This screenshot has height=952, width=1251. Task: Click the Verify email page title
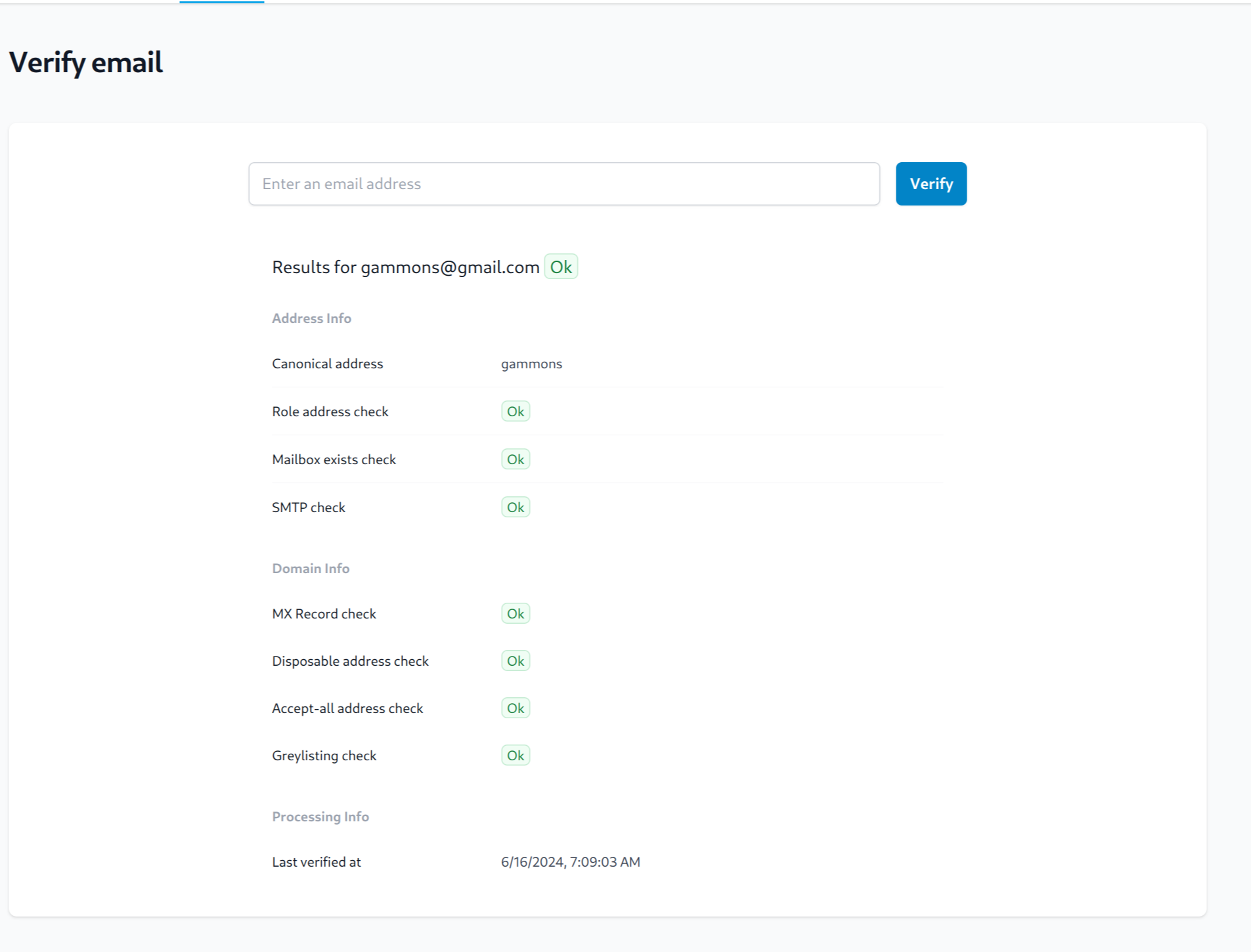tap(86, 63)
